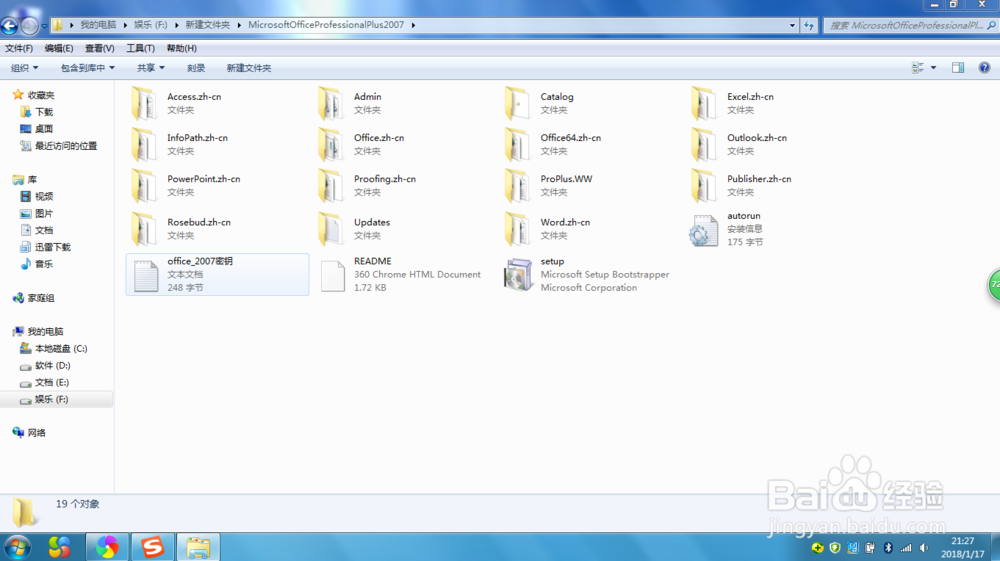Select the Updates folder icon
Image resolution: width=1000 pixels, height=561 pixels.
click(331, 229)
